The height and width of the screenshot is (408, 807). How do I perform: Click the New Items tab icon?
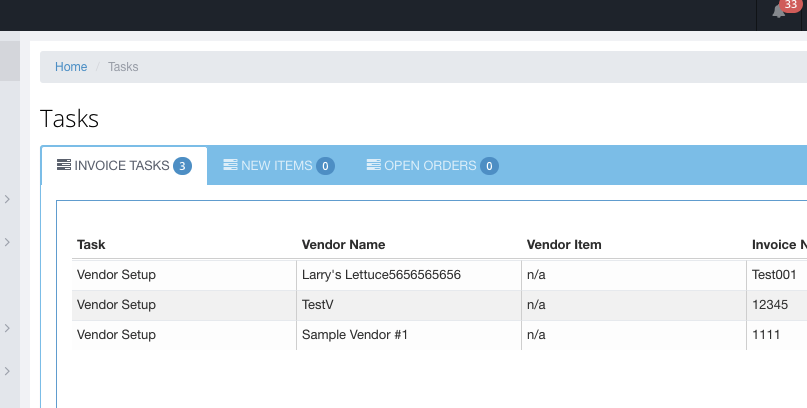230,165
